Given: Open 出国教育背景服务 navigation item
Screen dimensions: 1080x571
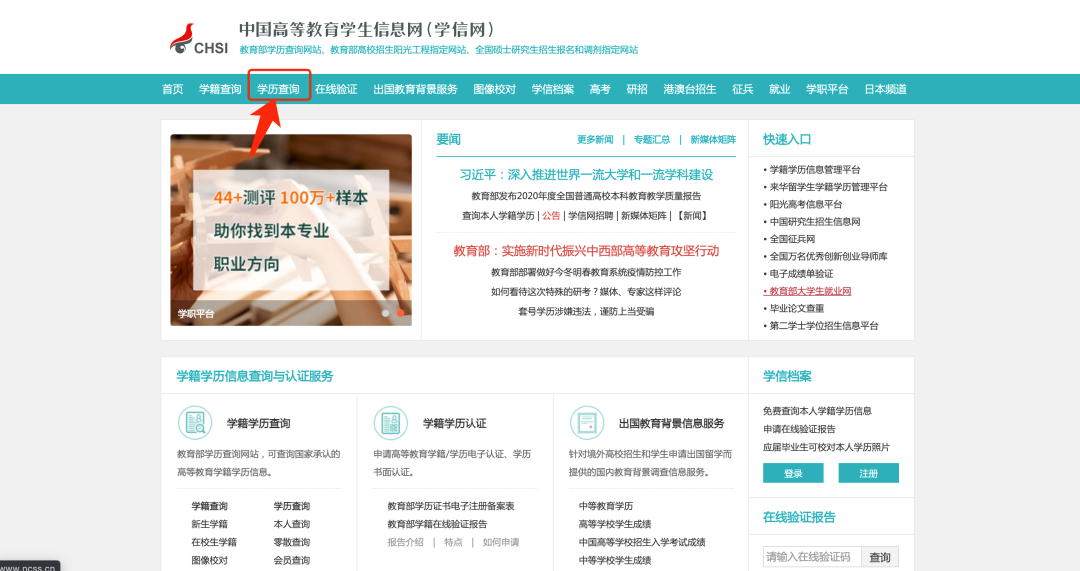Looking at the screenshot, I should pyautogui.click(x=415, y=89).
